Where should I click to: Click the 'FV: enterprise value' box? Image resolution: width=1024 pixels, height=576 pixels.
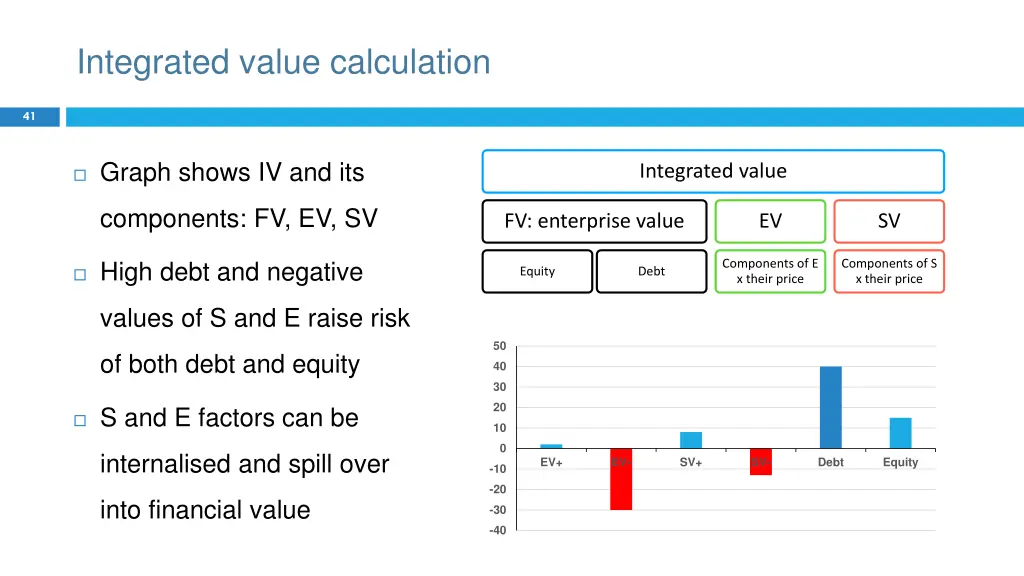[594, 221]
